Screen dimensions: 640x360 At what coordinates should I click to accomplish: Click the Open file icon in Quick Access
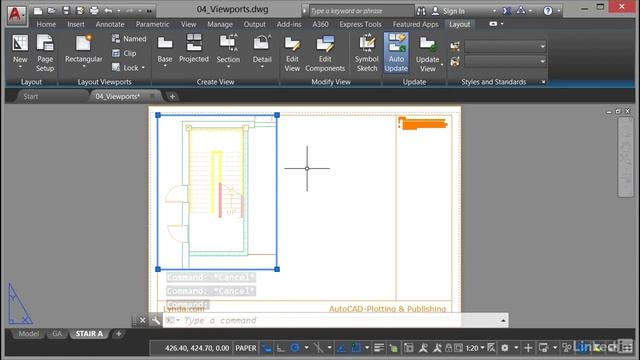point(51,11)
